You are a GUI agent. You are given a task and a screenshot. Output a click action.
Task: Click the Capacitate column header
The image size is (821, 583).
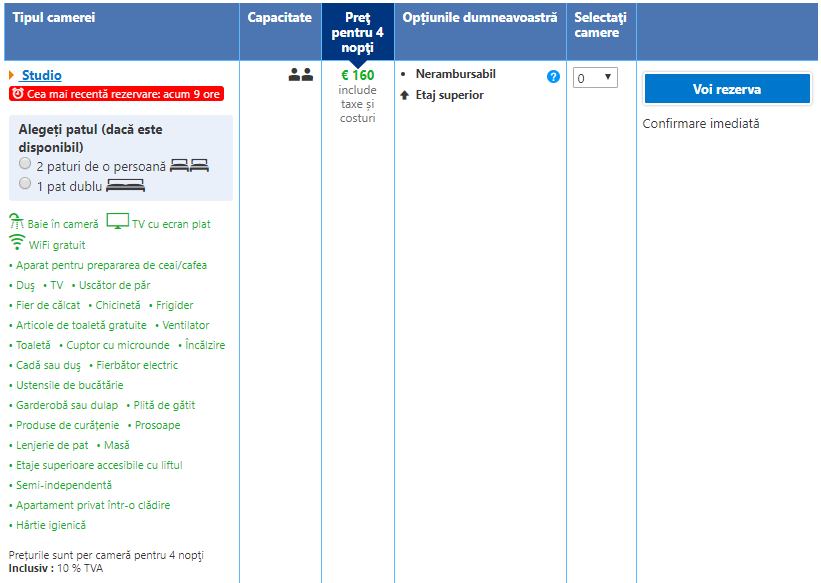[280, 18]
